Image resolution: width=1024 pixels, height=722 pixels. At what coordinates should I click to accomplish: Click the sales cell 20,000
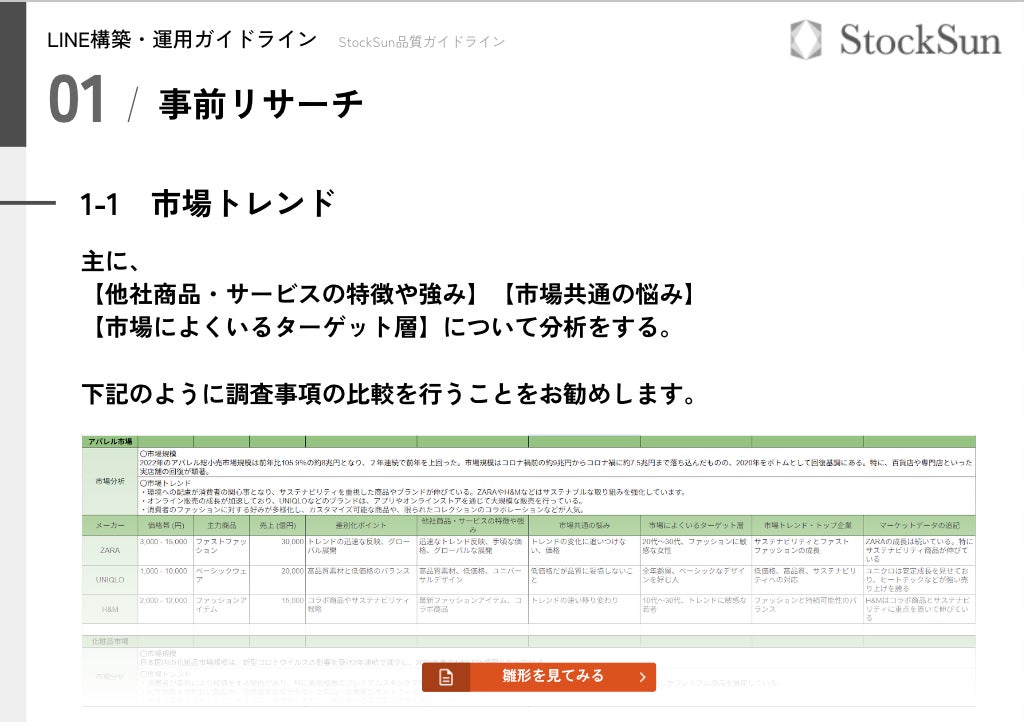(x=278, y=580)
